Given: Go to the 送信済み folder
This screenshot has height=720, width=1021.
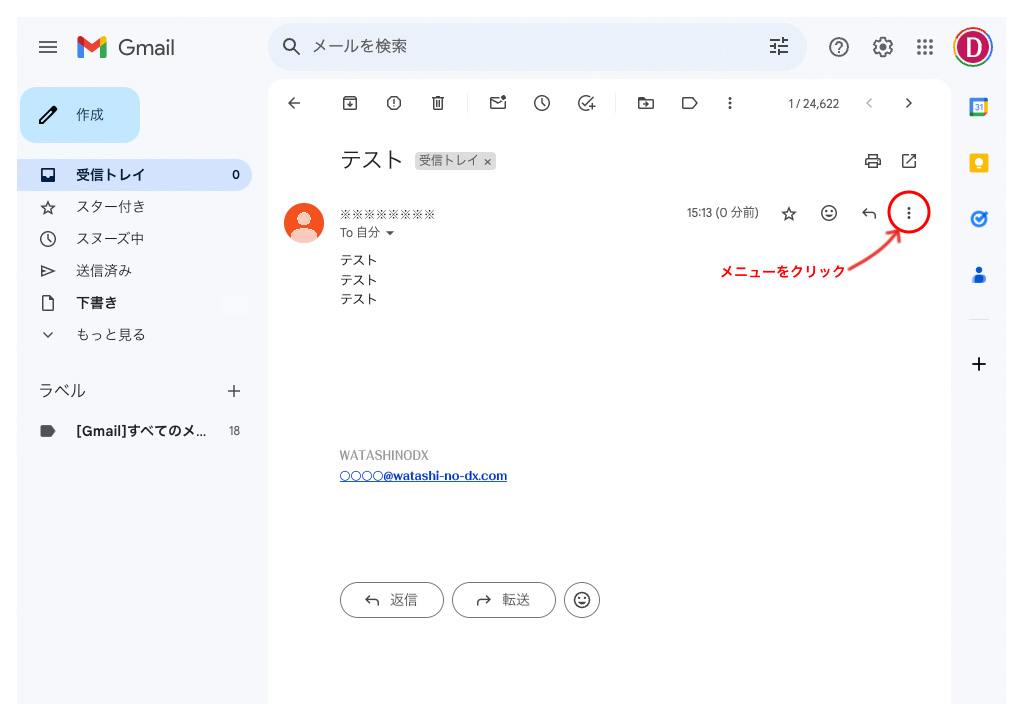Looking at the screenshot, I should (104, 271).
